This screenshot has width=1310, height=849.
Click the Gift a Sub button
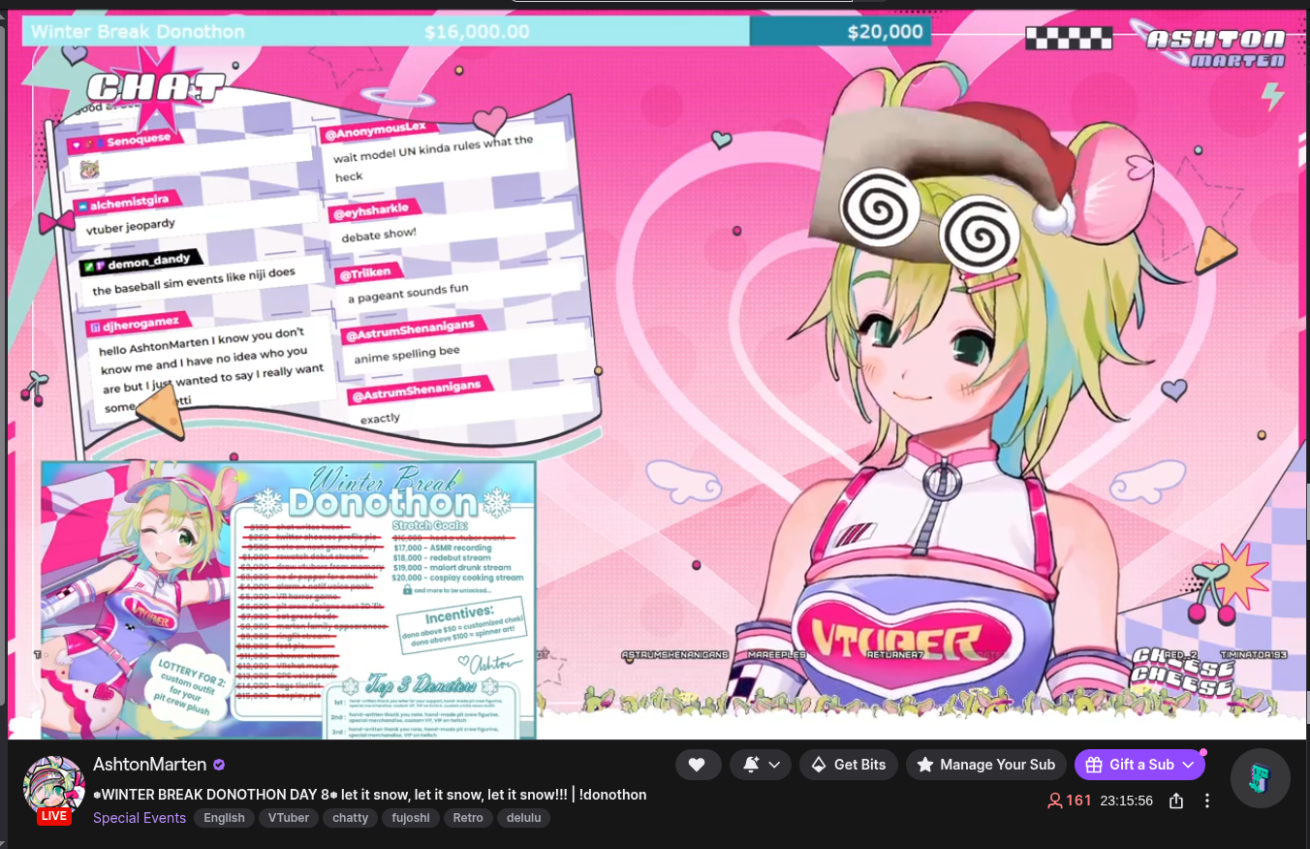pyautogui.click(x=1140, y=765)
